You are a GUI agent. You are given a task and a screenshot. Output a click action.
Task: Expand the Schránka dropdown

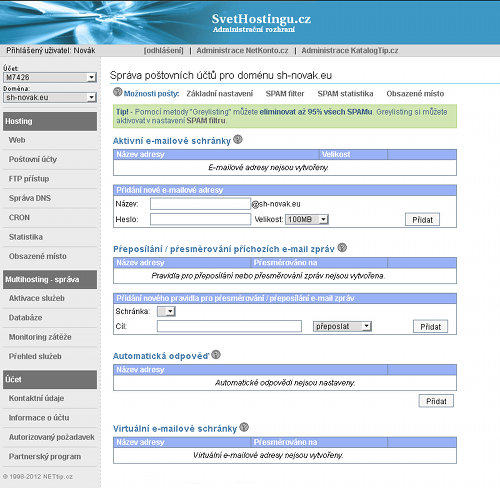166,311
